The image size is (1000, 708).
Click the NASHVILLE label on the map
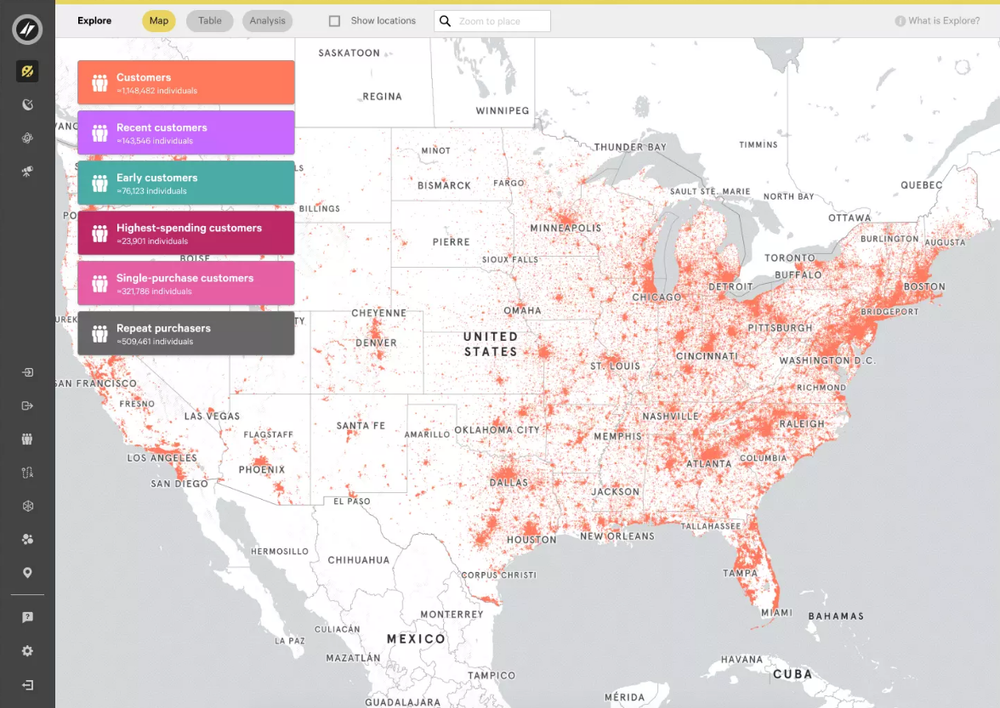(x=670, y=416)
